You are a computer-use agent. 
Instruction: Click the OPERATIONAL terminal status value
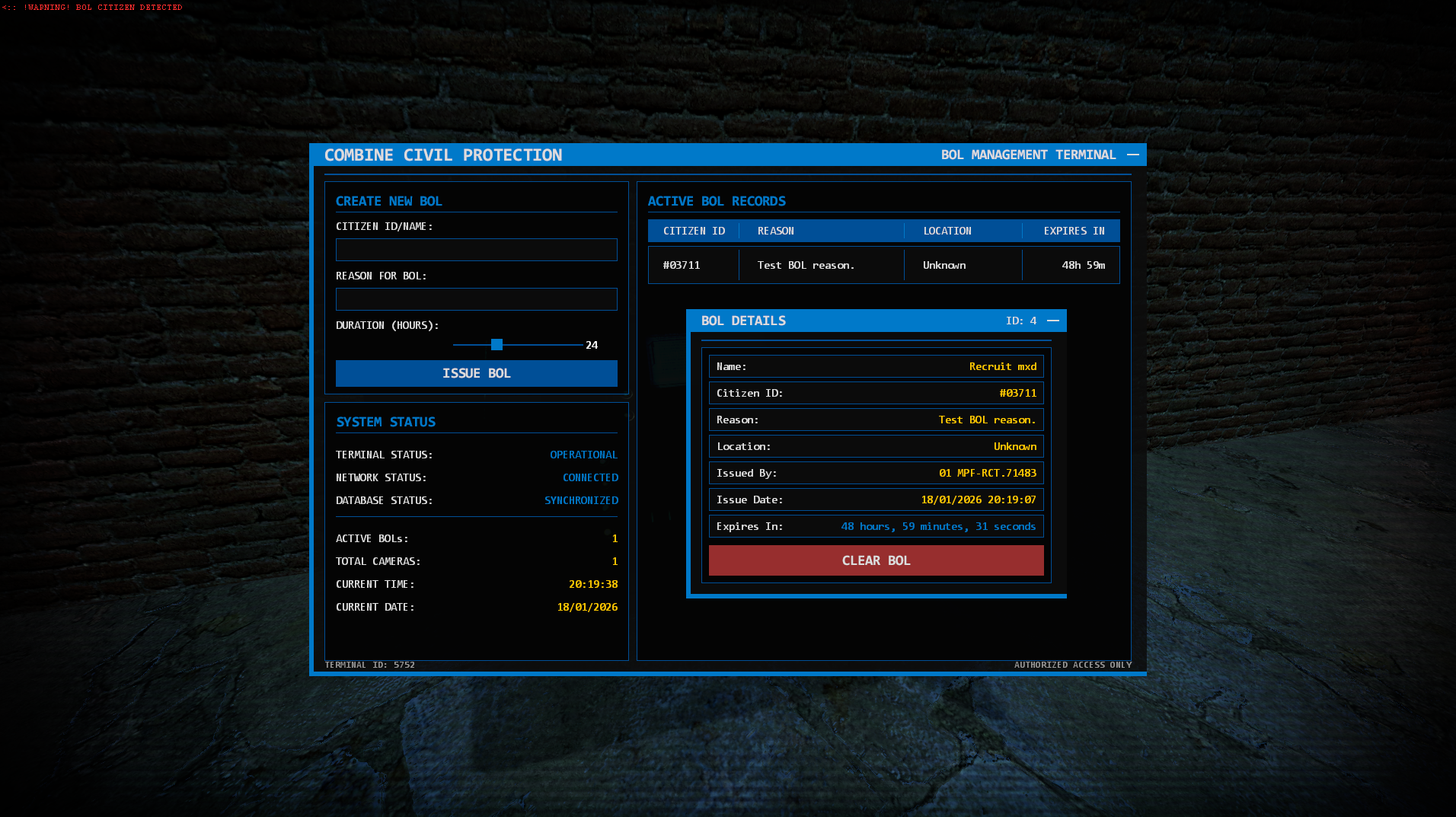pyautogui.click(x=584, y=455)
